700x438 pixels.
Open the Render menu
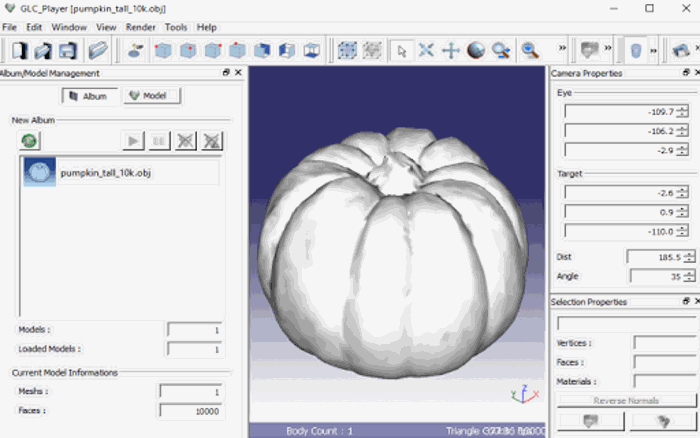(141, 27)
